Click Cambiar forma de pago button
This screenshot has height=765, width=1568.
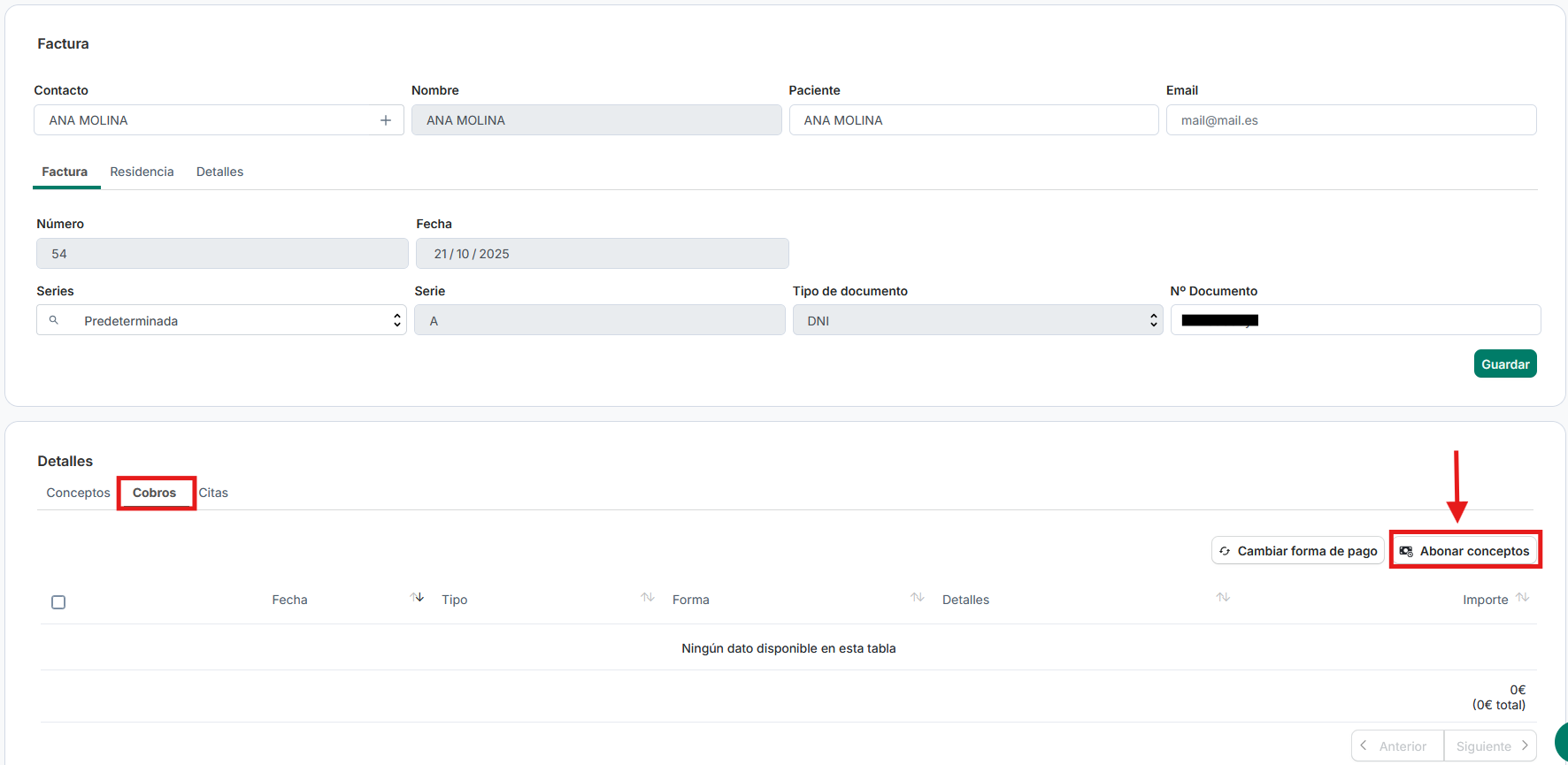point(1297,551)
